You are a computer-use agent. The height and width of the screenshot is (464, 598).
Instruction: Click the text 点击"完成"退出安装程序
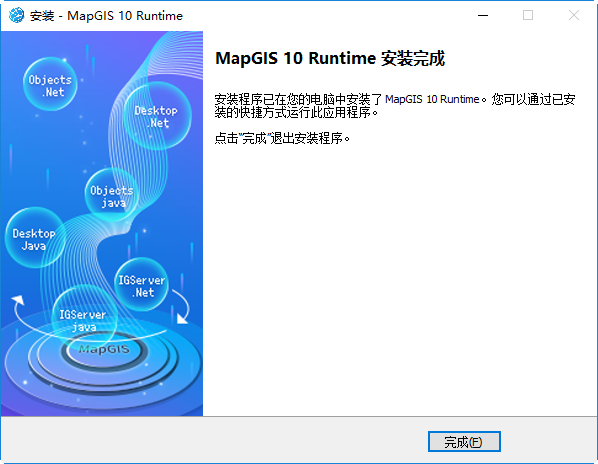282,138
